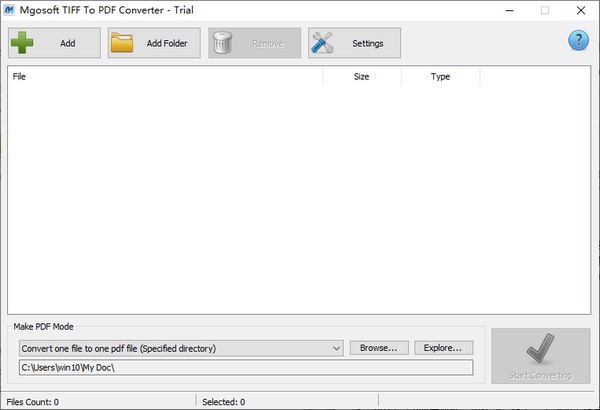This screenshot has width=600, height=410.
Task: Click the Mgosoft app icon in the title bar
Action: pyautogui.click(x=9, y=10)
